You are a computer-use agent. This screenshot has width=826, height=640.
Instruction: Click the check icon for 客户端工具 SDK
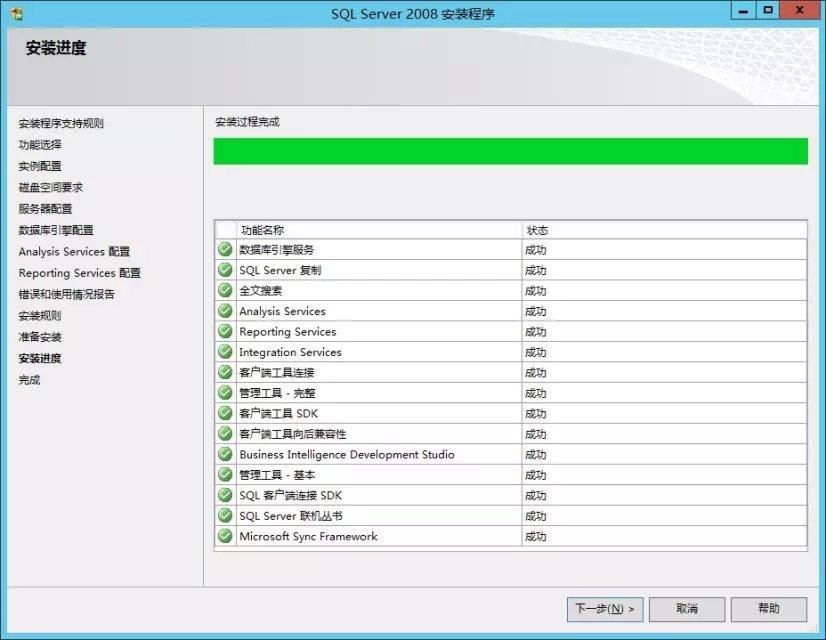click(x=225, y=413)
